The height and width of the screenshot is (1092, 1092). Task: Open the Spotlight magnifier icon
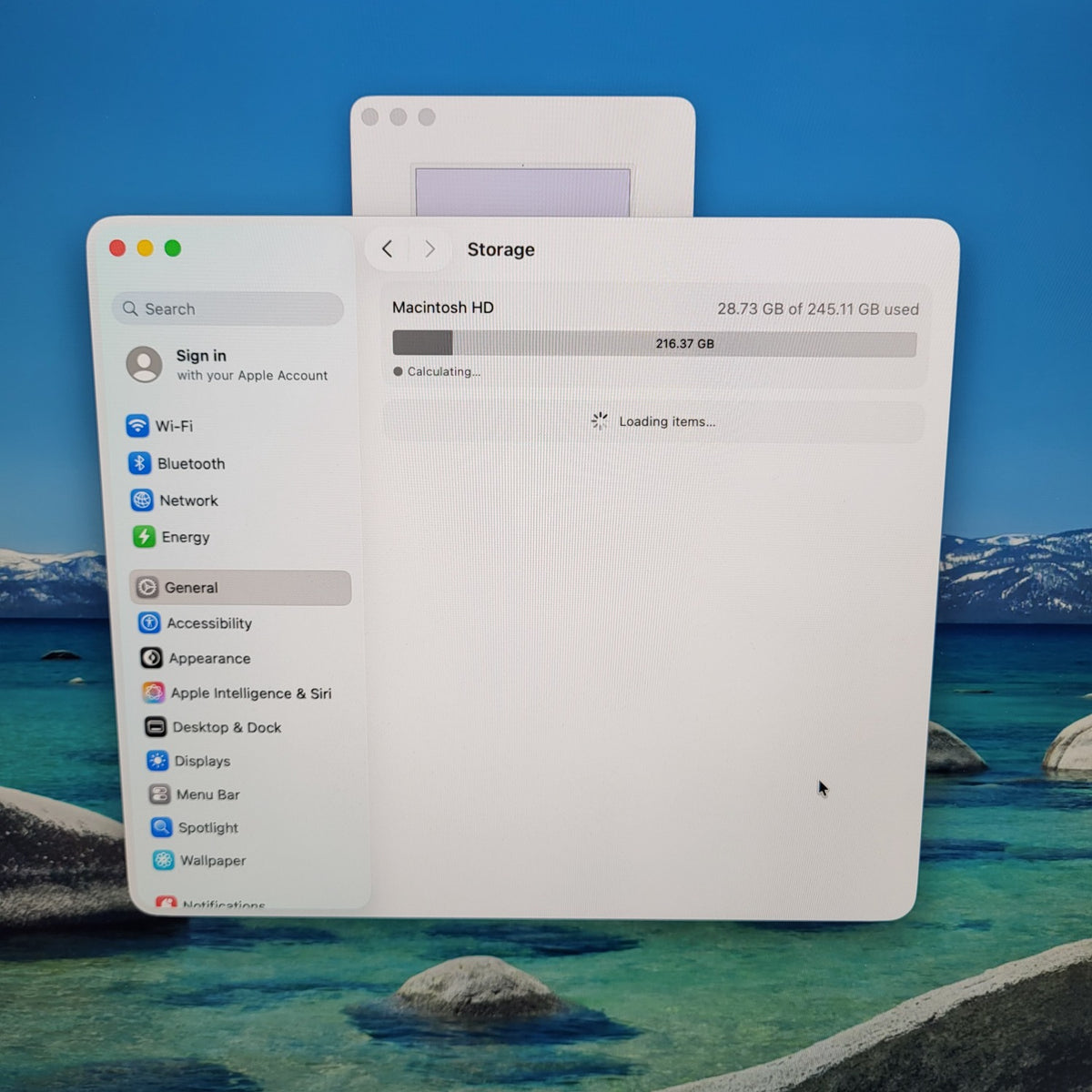(x=161, y=827)
